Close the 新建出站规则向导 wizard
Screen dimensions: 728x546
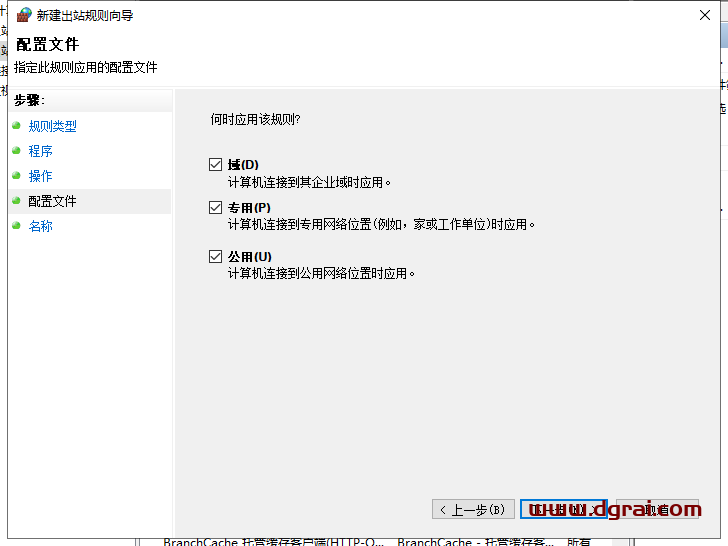click(x=705, y=15)
